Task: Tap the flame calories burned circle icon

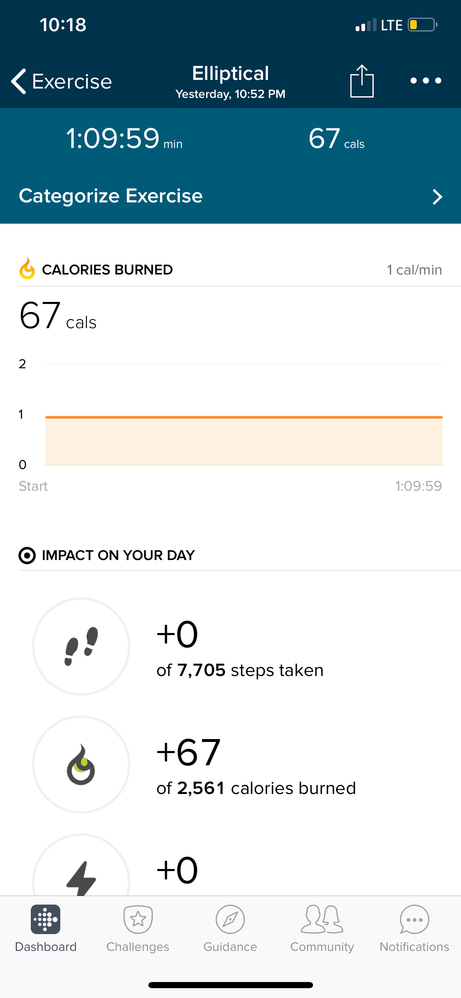Action: (81, 764)
